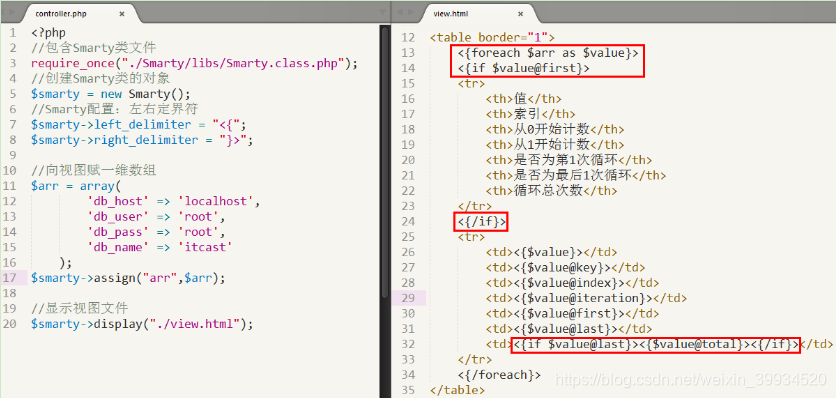The width and height of the screenshot is (836, 398).
Task: Click the 'db_pass' => 'root' line
Action: coord(156,232)
